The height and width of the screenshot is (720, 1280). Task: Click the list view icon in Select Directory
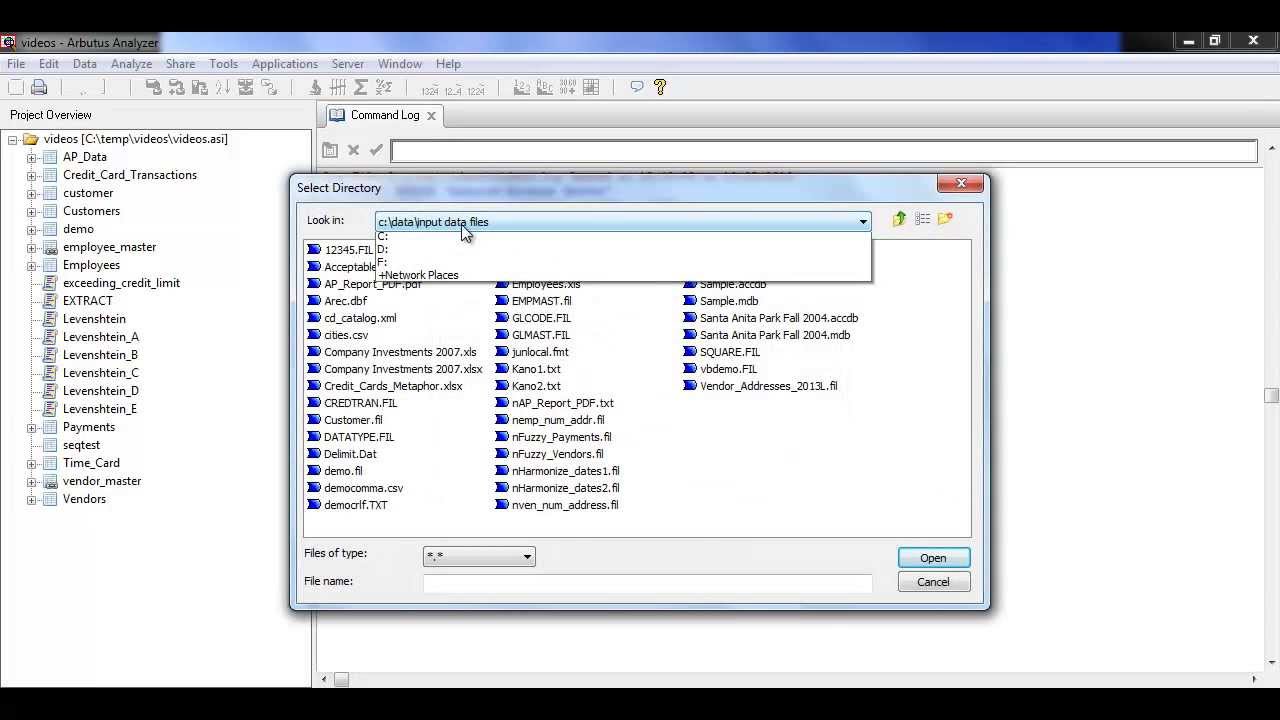pos(922,219)
